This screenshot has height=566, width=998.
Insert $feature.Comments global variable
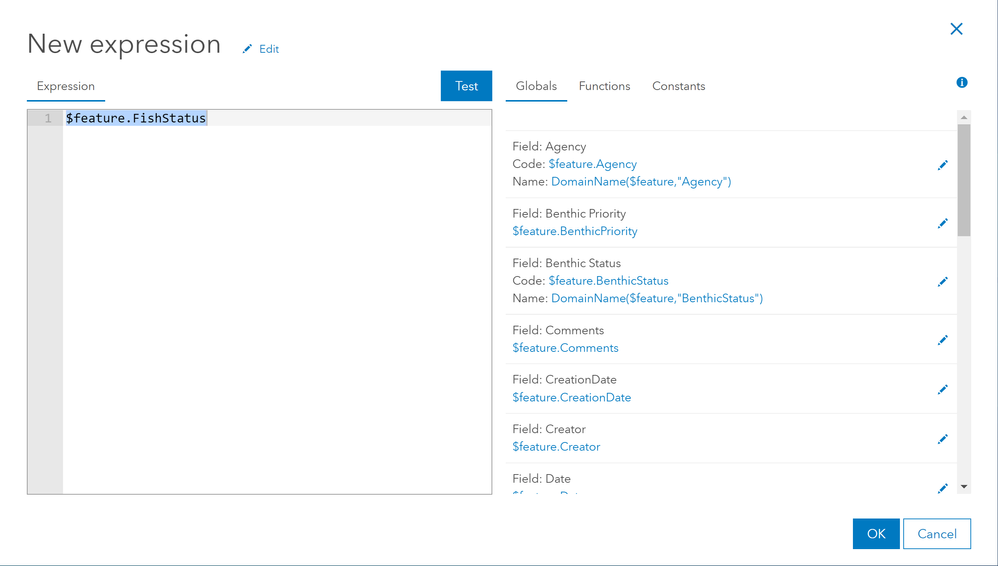coord(565,348)
